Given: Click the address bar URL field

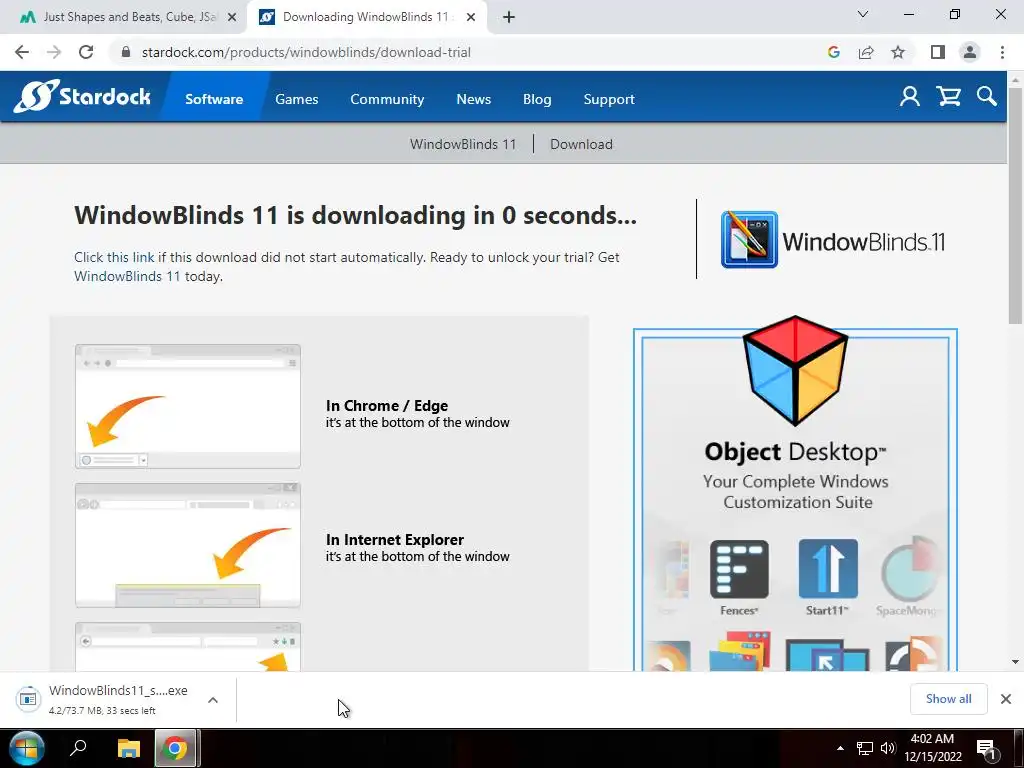Looking at the screenshot, I should point(470,52).
